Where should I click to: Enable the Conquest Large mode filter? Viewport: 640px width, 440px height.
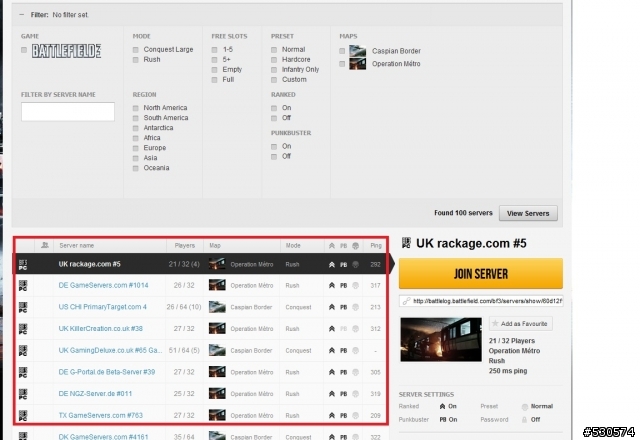coord(136,50)
